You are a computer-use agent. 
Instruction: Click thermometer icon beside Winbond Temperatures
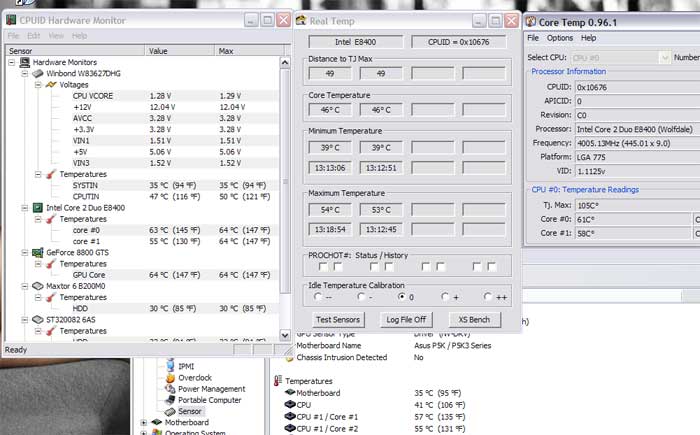(x=51, y=174)
